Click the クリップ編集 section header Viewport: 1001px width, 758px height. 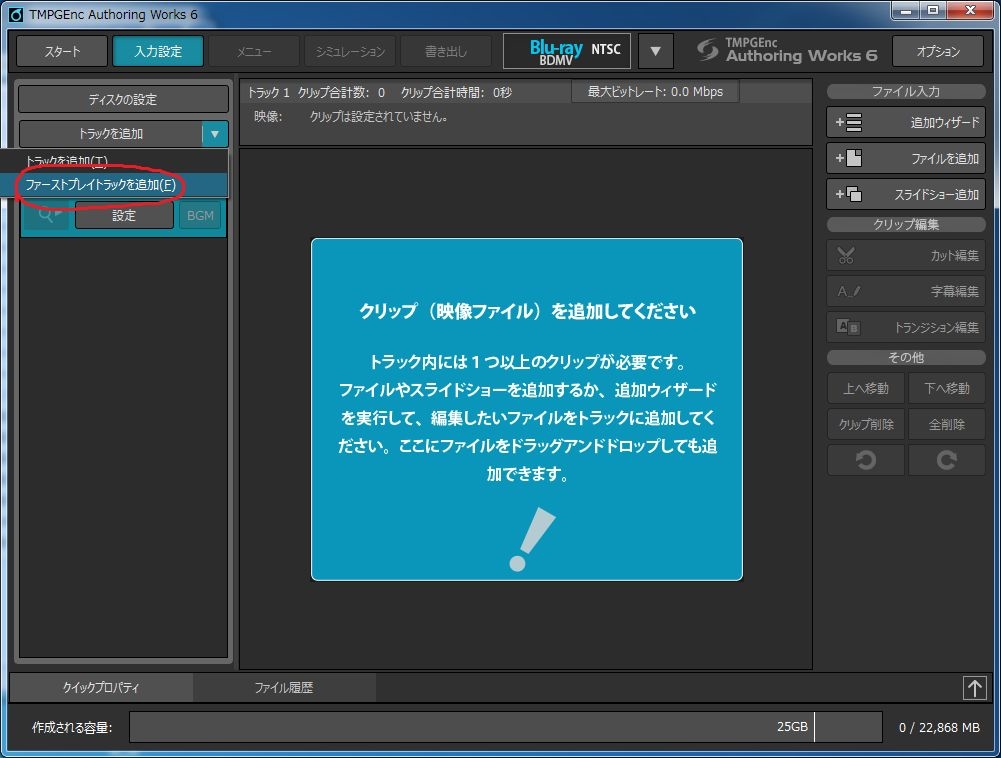906,225
